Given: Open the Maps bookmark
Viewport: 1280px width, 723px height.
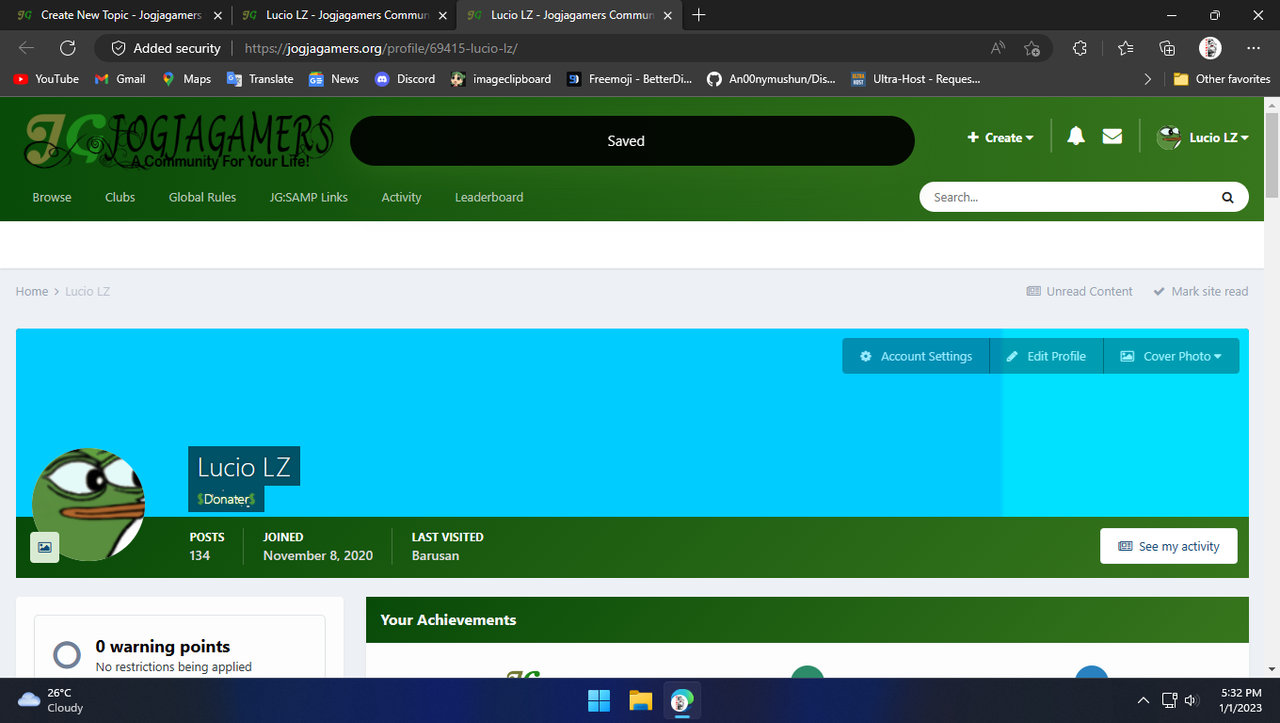Looking at the screenshot, I should [x=186, y=79].
